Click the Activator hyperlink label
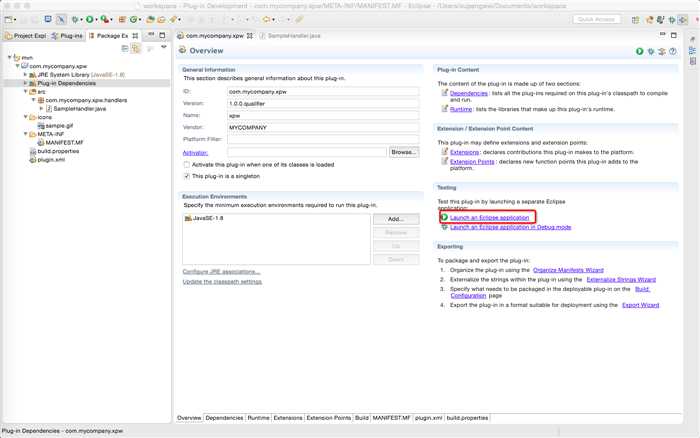 coord(195,153)
